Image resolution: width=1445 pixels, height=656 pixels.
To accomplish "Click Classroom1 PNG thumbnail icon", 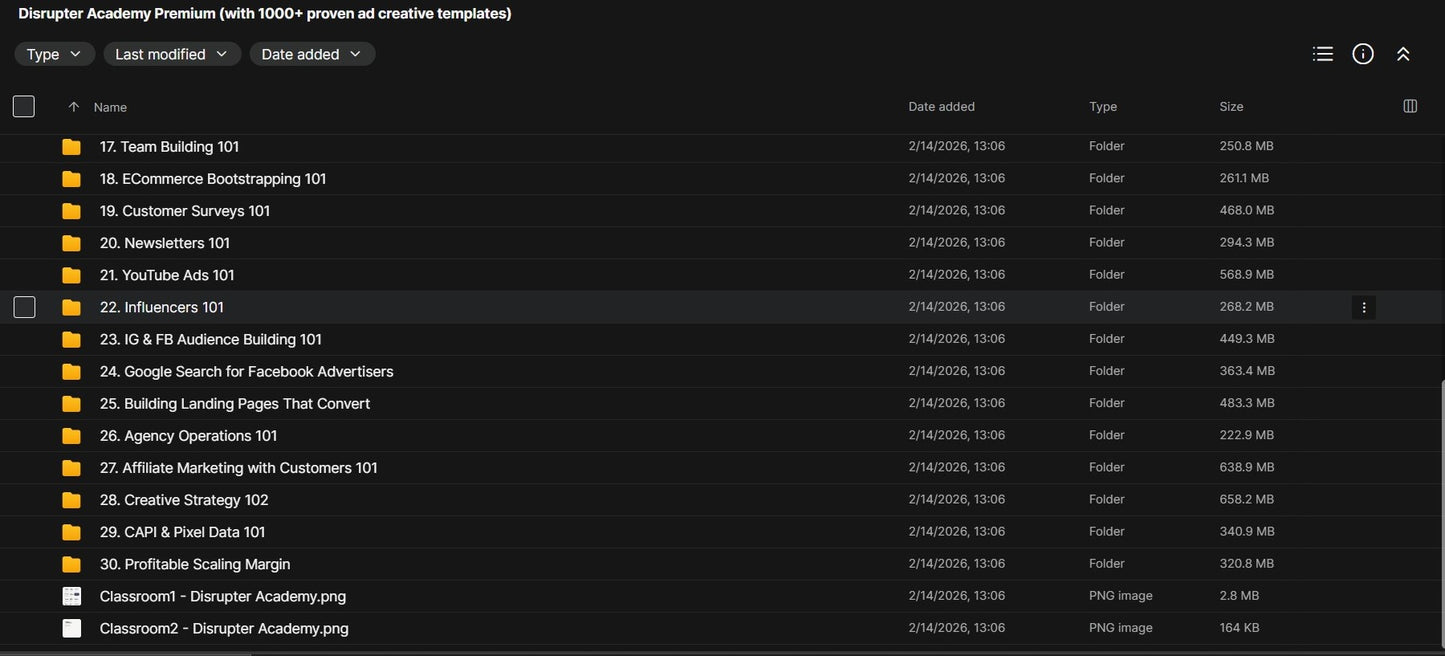I will click(x=71, y=596).
